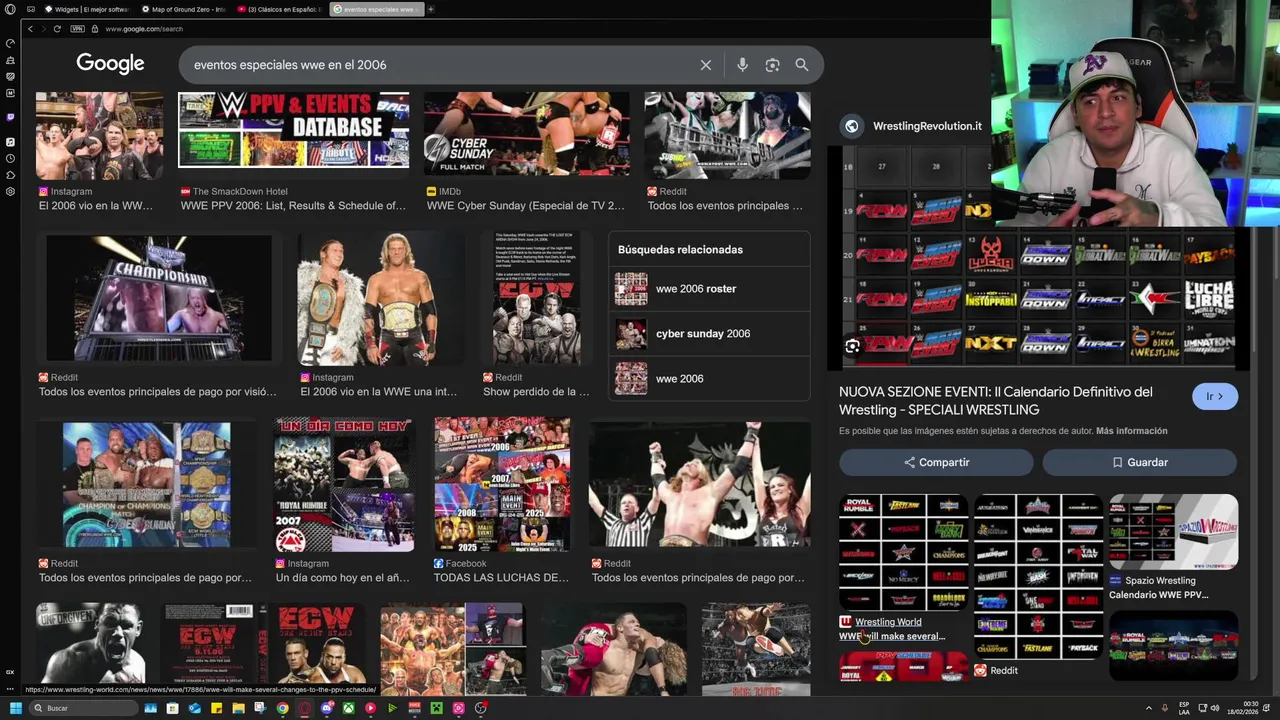Click the globe icon beside WrestlingRevolution.it
The image size is (1280, 720).
(851, 126)
